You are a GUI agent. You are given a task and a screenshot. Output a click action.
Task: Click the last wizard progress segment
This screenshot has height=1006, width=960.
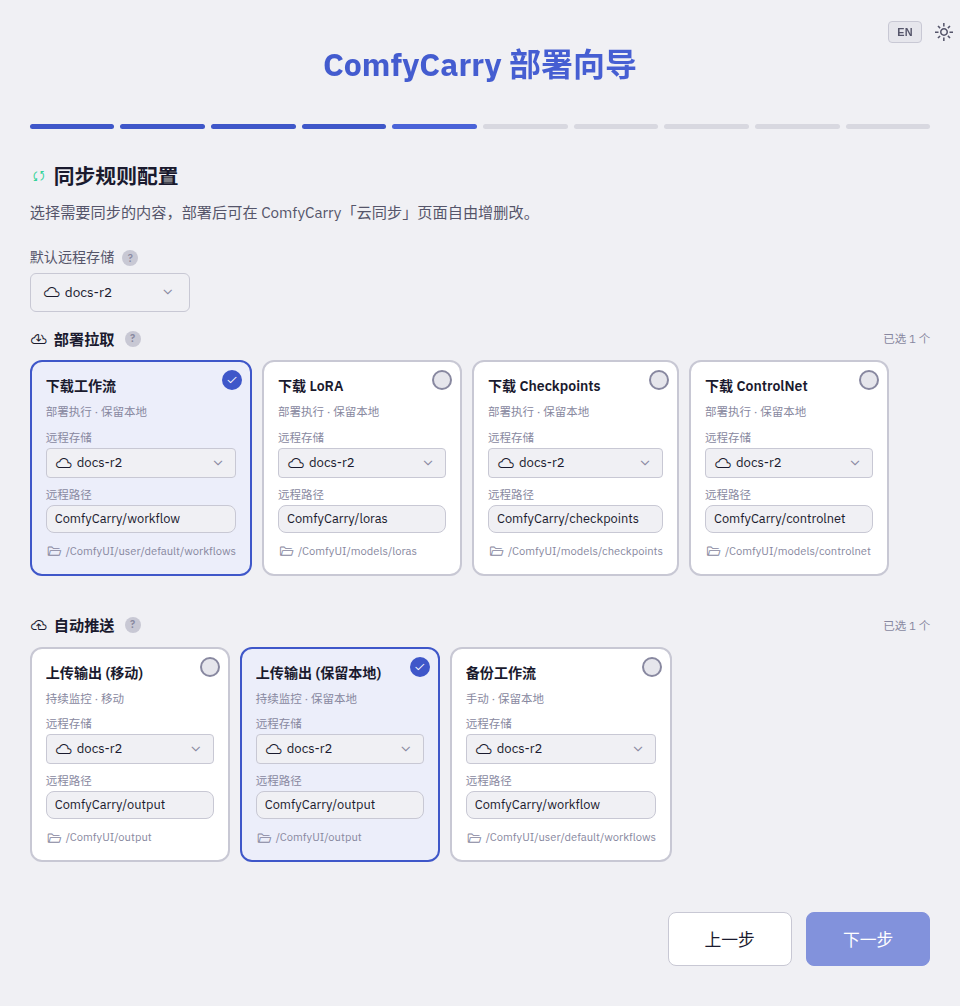tap(887, 126)
